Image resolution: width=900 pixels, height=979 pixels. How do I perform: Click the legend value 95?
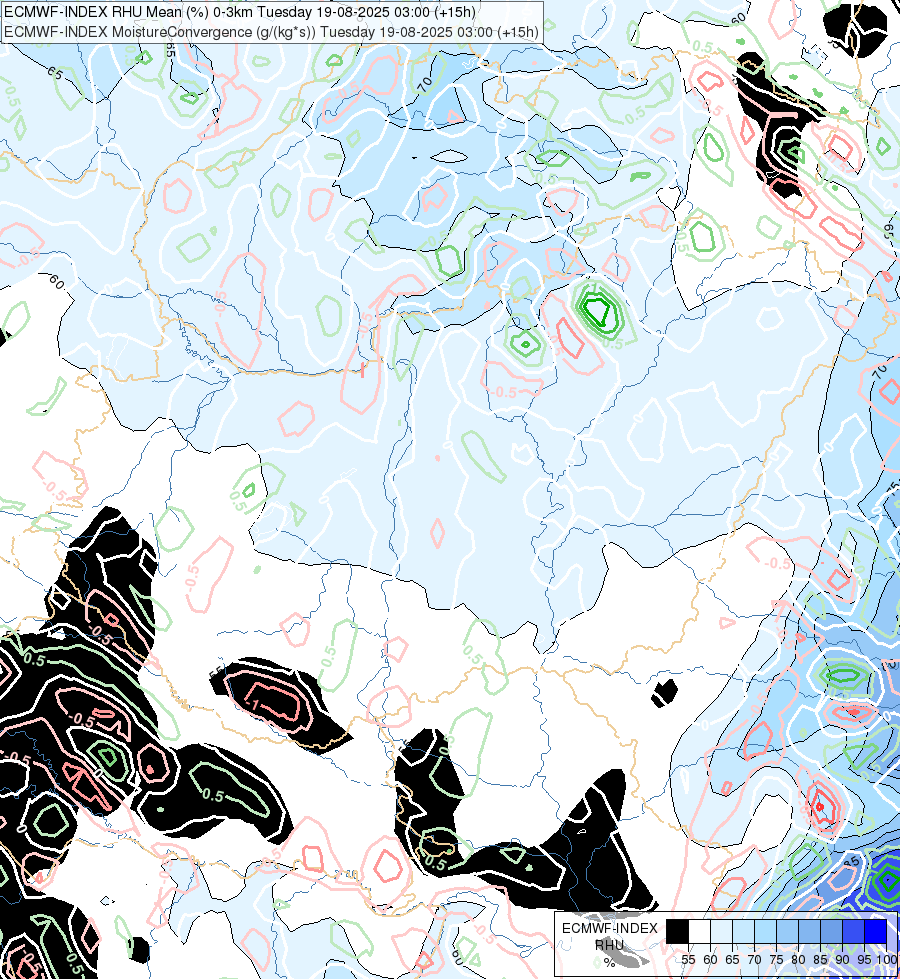click(x=864, y=960)
